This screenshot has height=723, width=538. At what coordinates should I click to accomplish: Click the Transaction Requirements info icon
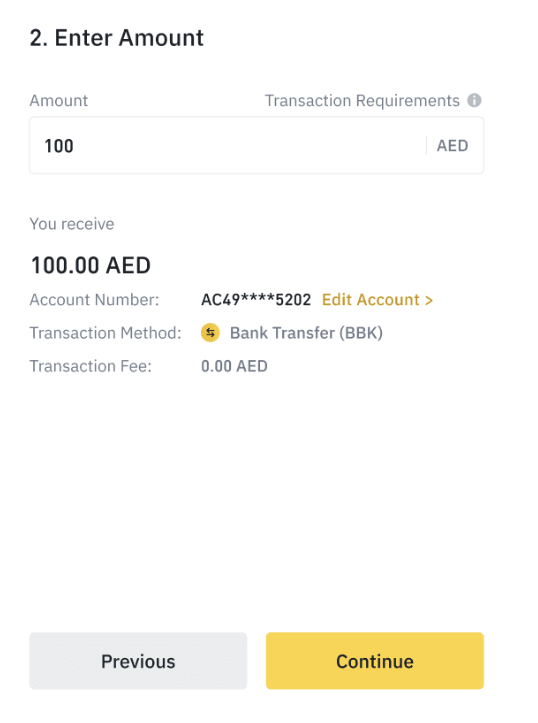coord(474,100)
